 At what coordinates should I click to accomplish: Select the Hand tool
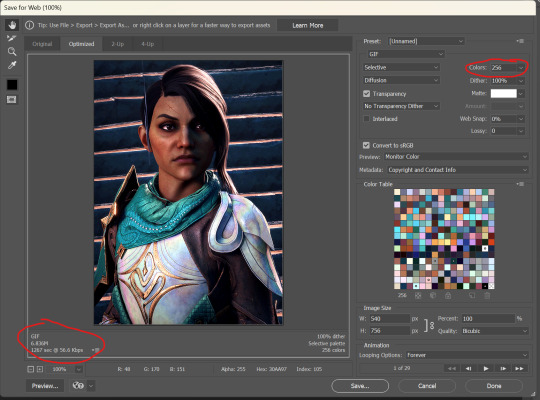click(x=12, y=25)
